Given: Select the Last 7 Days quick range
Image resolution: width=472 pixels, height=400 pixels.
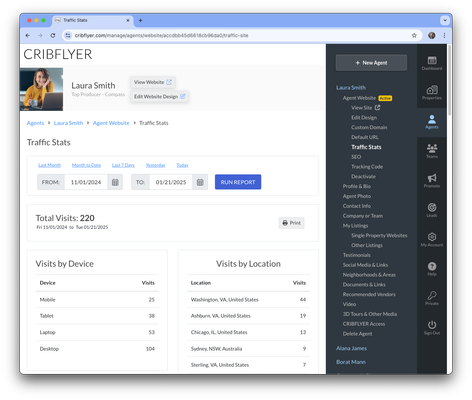Looking at the screenshot, I should click(x=123, y=165).
